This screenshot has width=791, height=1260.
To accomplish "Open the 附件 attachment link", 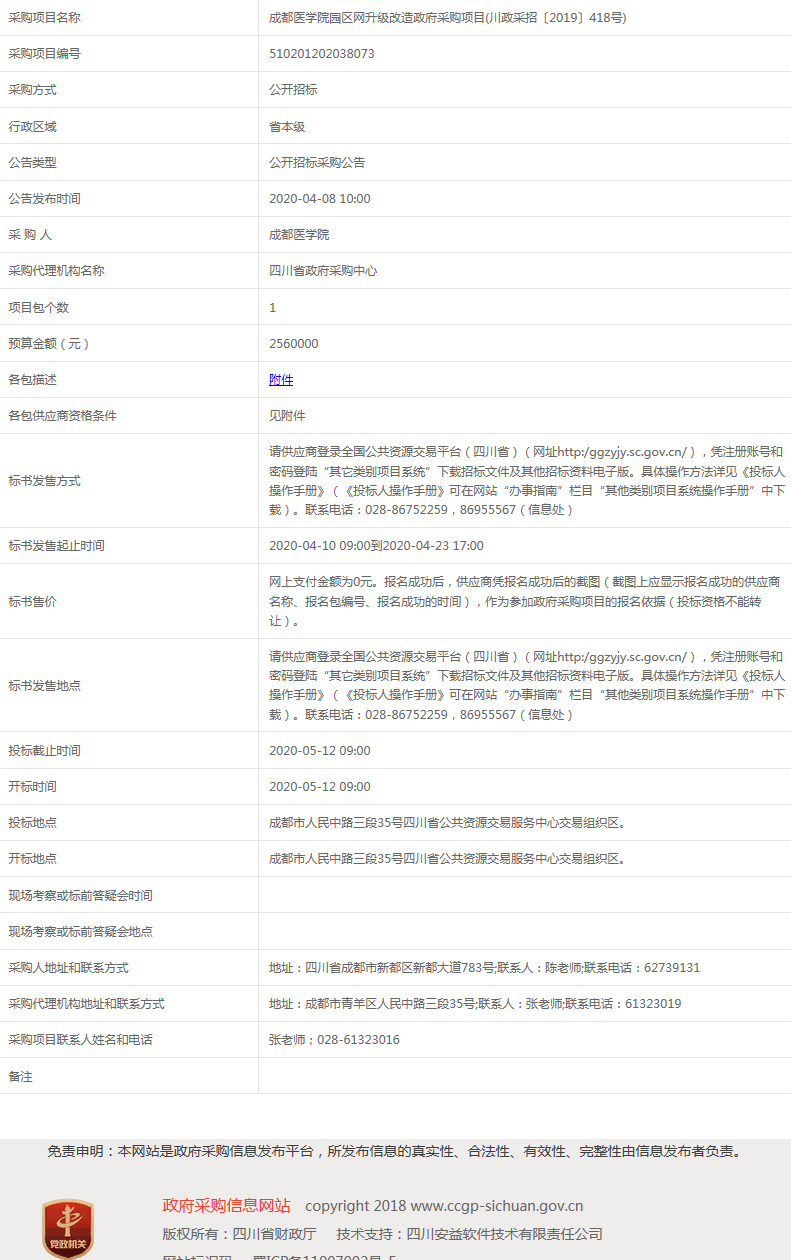I will pos(281,380).
